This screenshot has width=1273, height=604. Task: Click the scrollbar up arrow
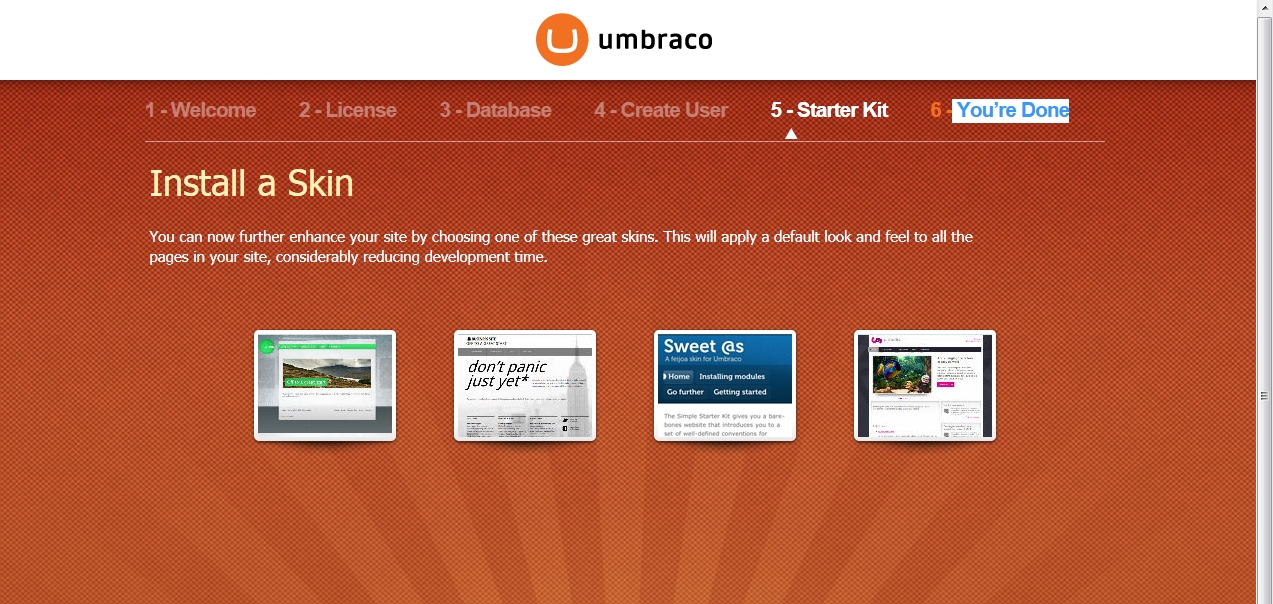click(x=1264, y=8)
